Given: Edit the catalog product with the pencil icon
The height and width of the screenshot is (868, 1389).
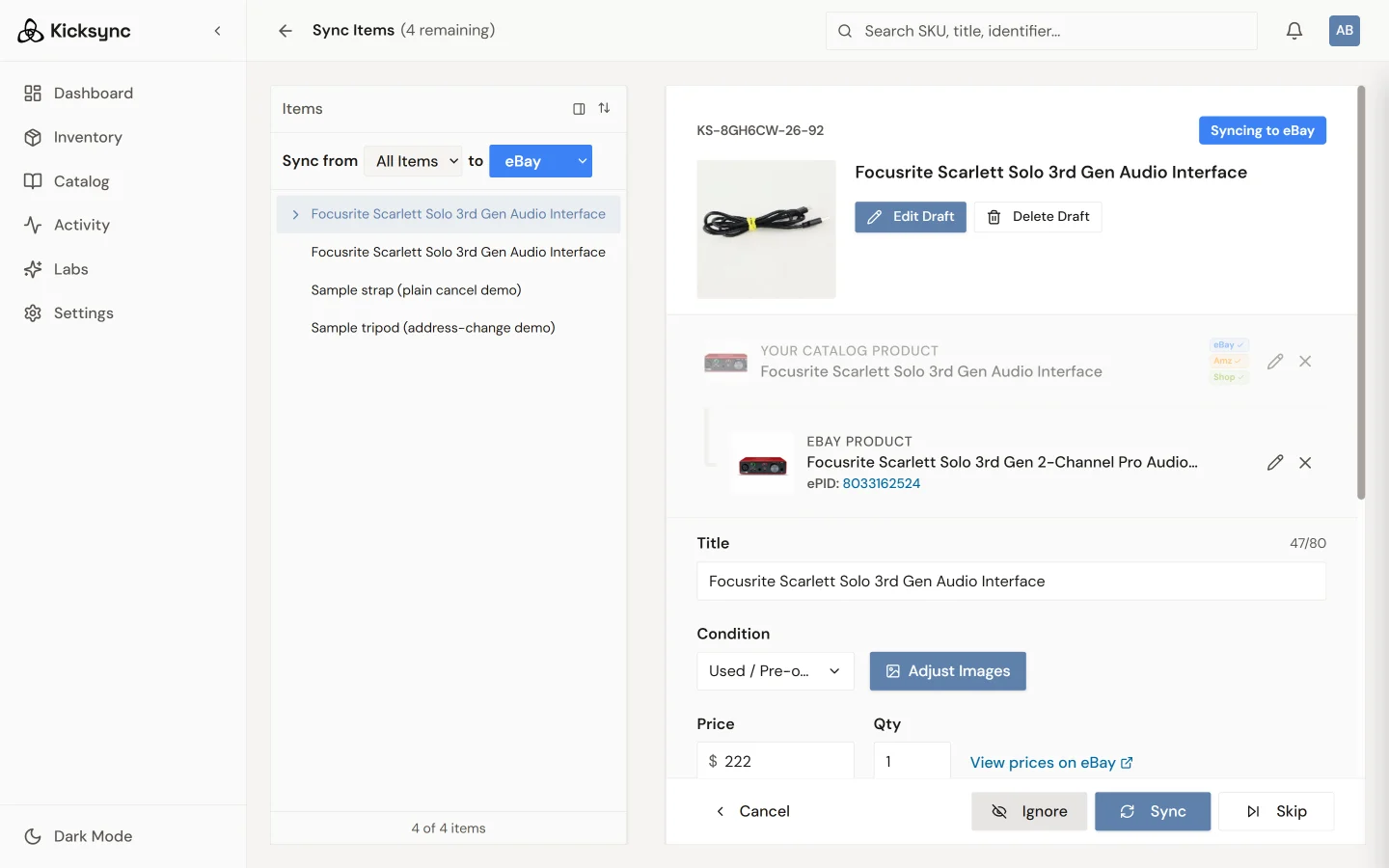Looking at the screenshot, I should coord(1275,362).
